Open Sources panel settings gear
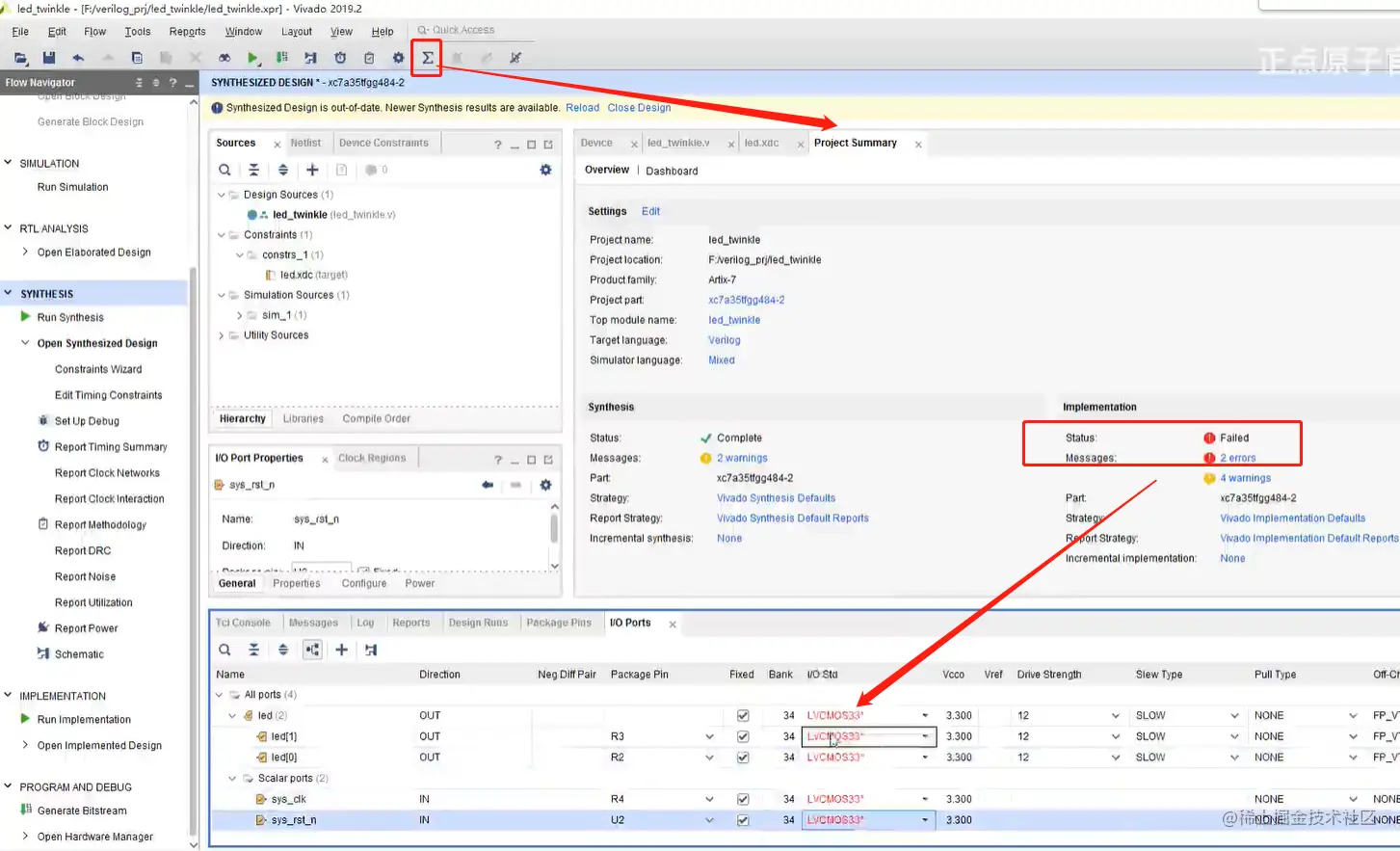This screenshot has width=1400, height=851. pos(545,170)
